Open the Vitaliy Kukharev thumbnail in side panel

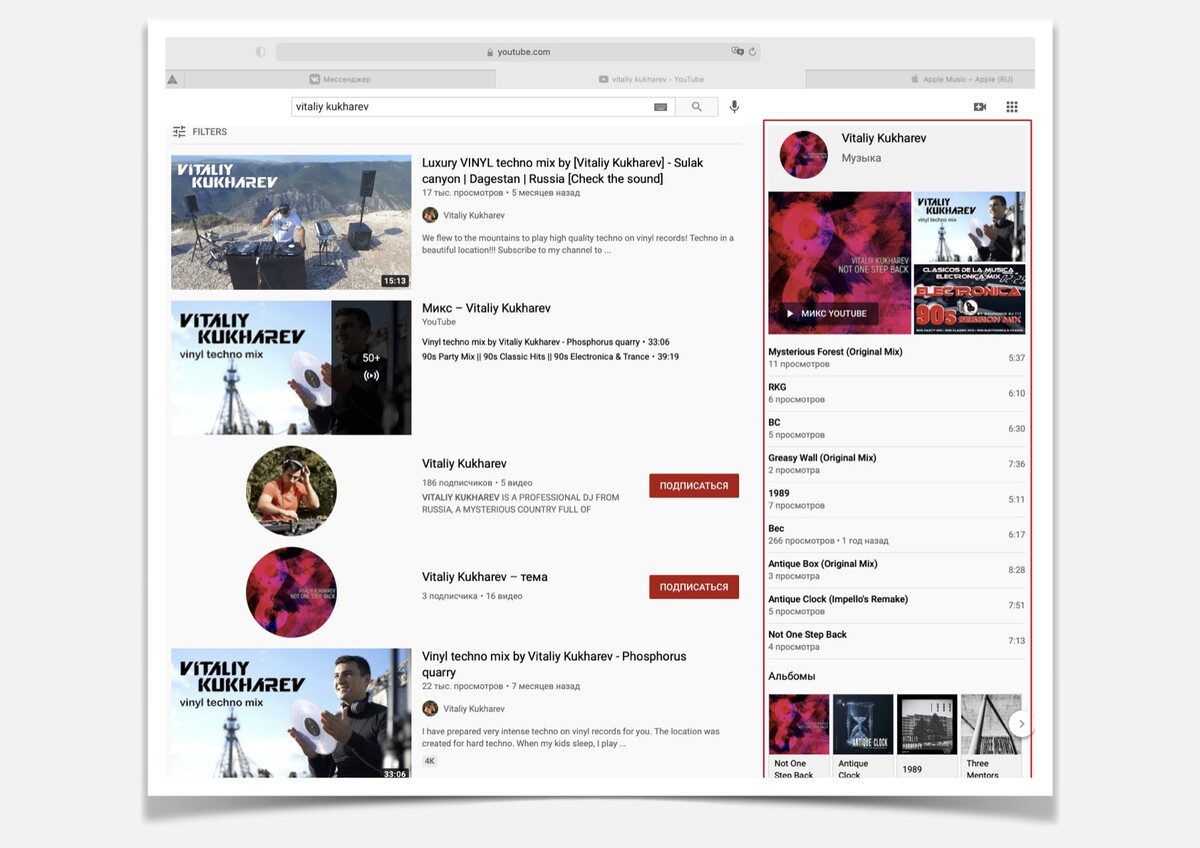click(x=970, y=227)
